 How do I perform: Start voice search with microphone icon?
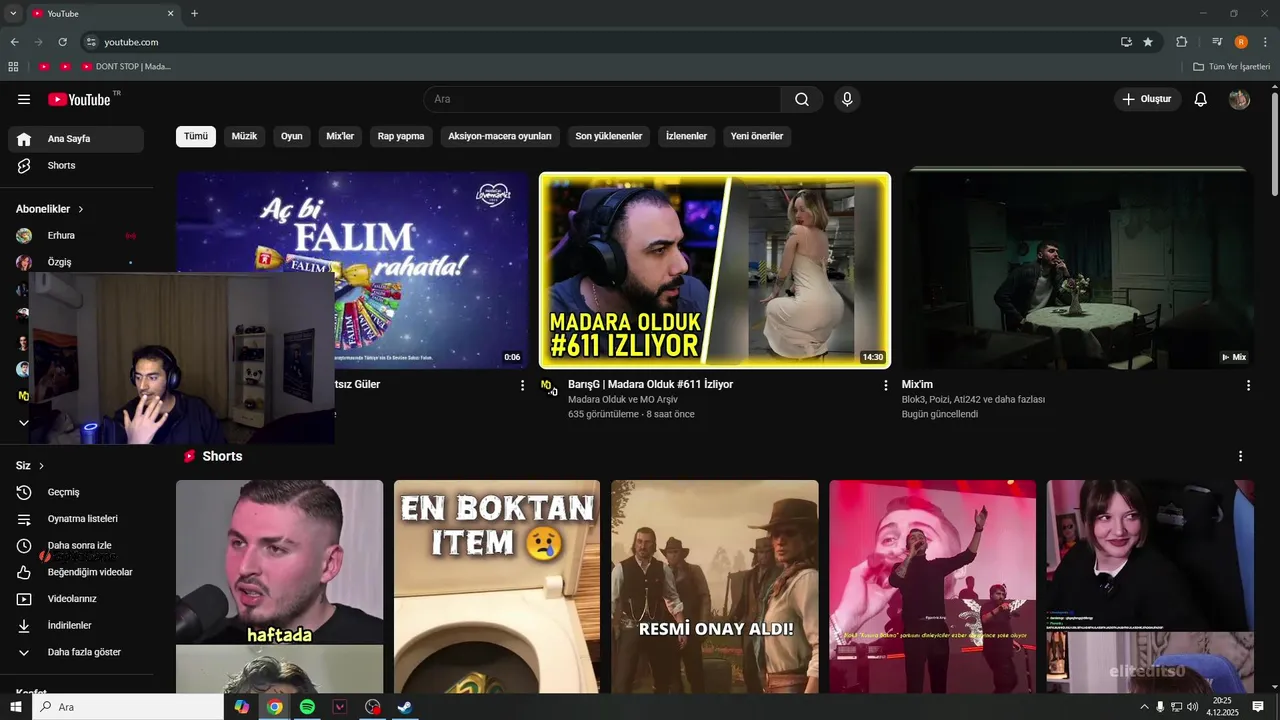pyautogui.click(x=847, y=99)
